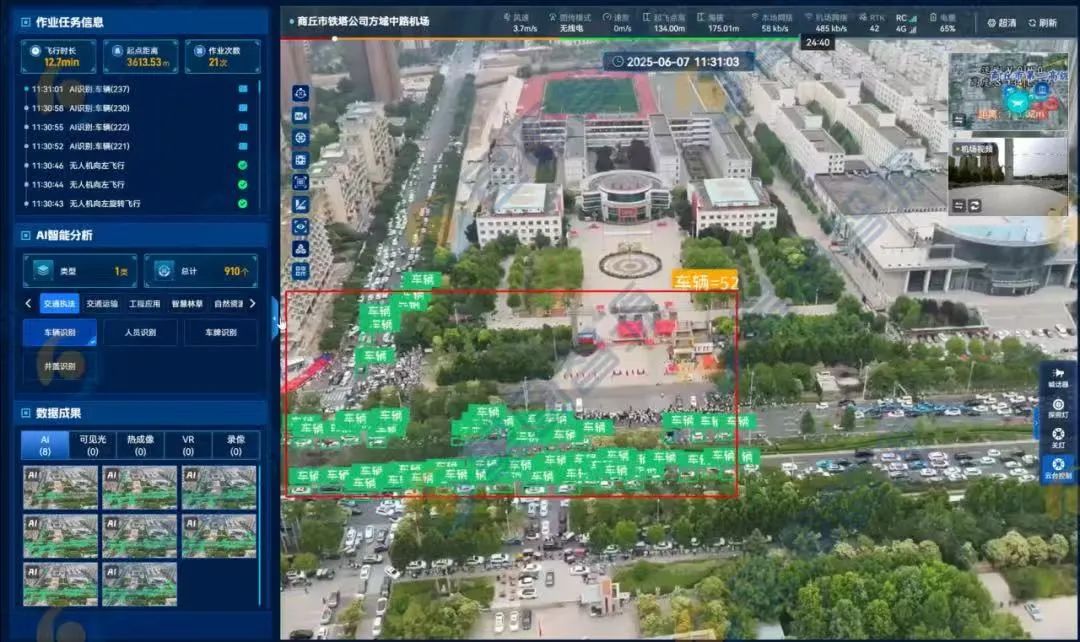Click the camera icon in left video toolbar
Viewport: 1080px width, 642px height.
[301, 116]
